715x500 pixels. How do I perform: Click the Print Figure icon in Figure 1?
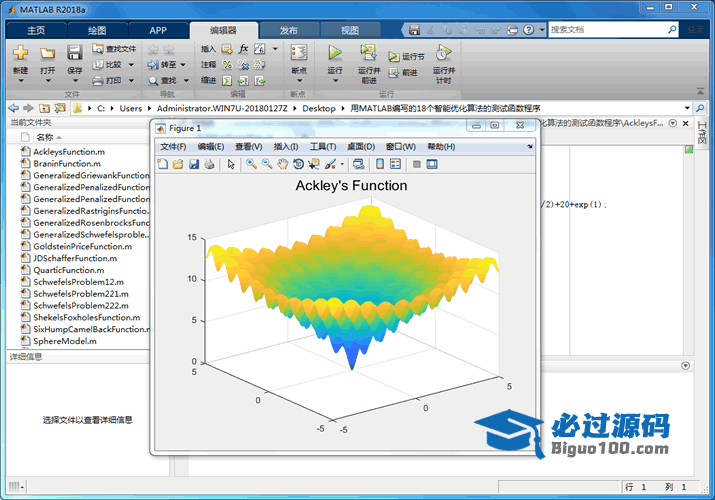(x=209, y=164)
